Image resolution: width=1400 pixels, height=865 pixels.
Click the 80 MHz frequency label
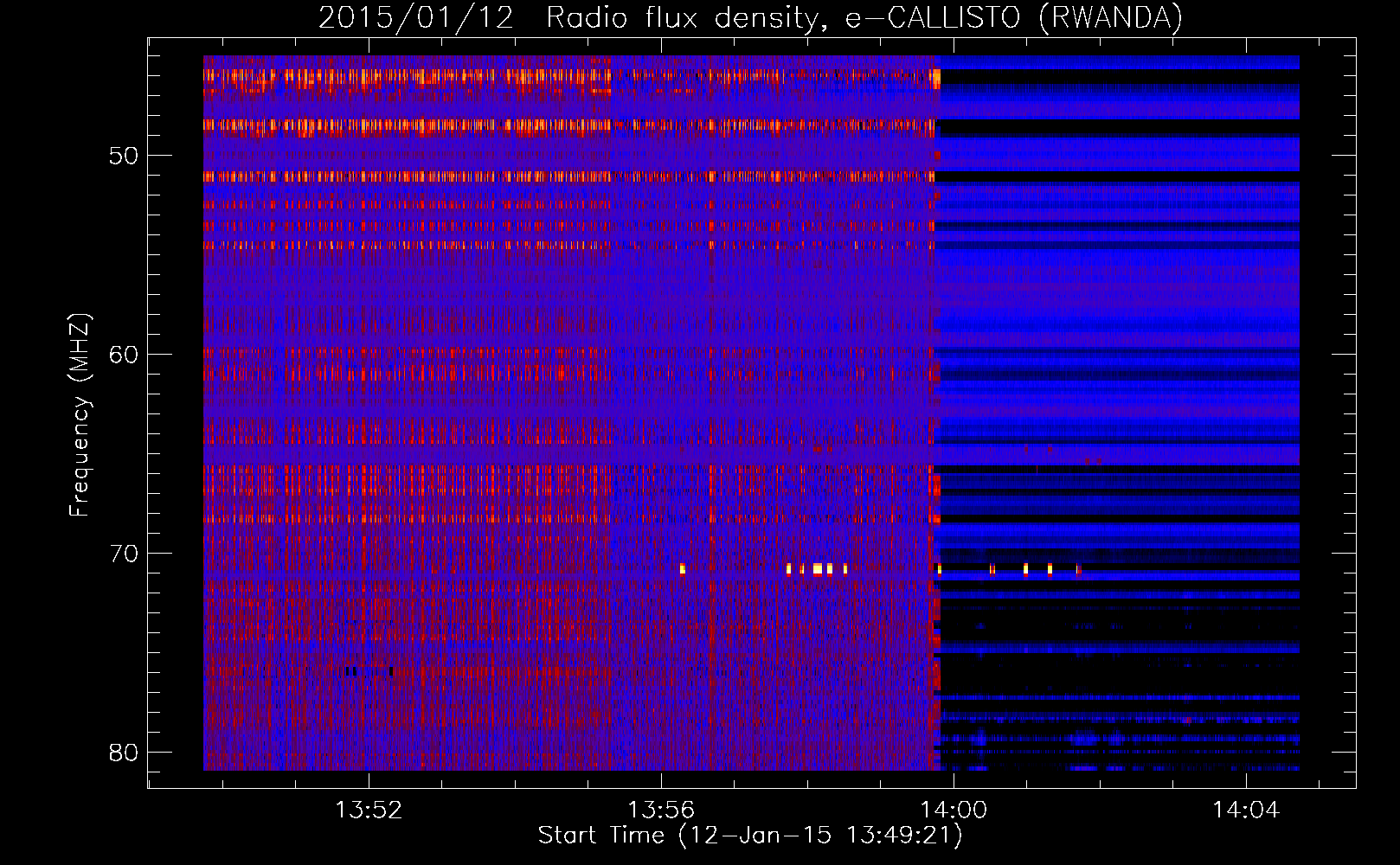point(124,753)
